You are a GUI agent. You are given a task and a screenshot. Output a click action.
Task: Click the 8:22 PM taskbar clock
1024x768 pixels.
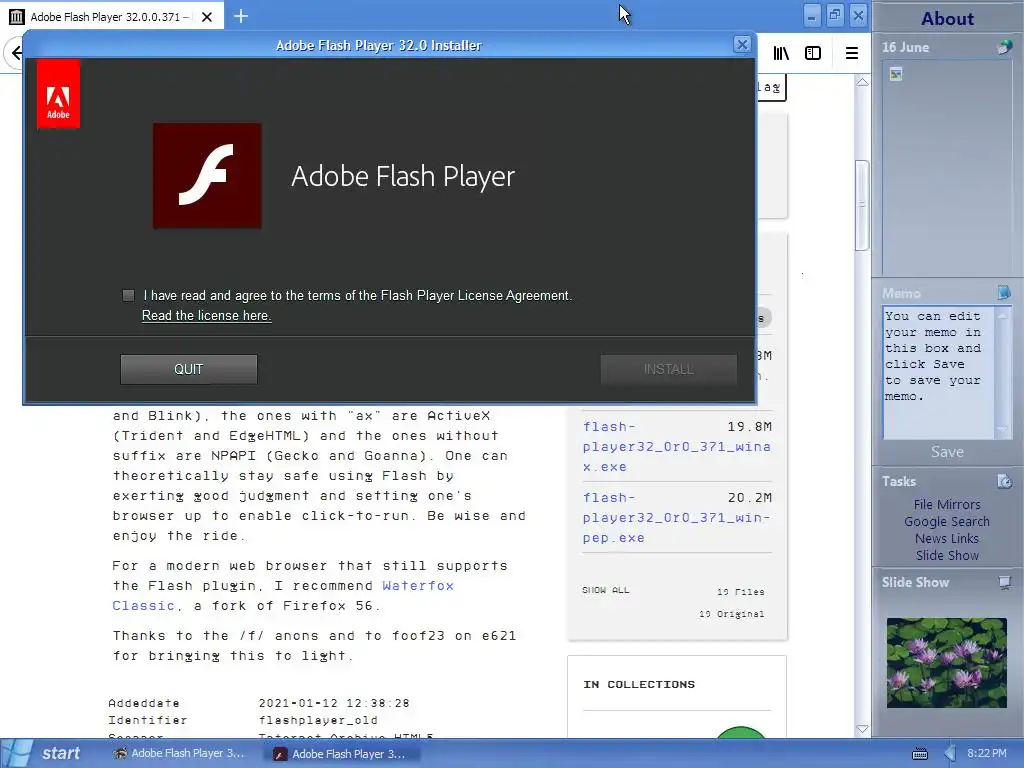click(x=987, y=754)
